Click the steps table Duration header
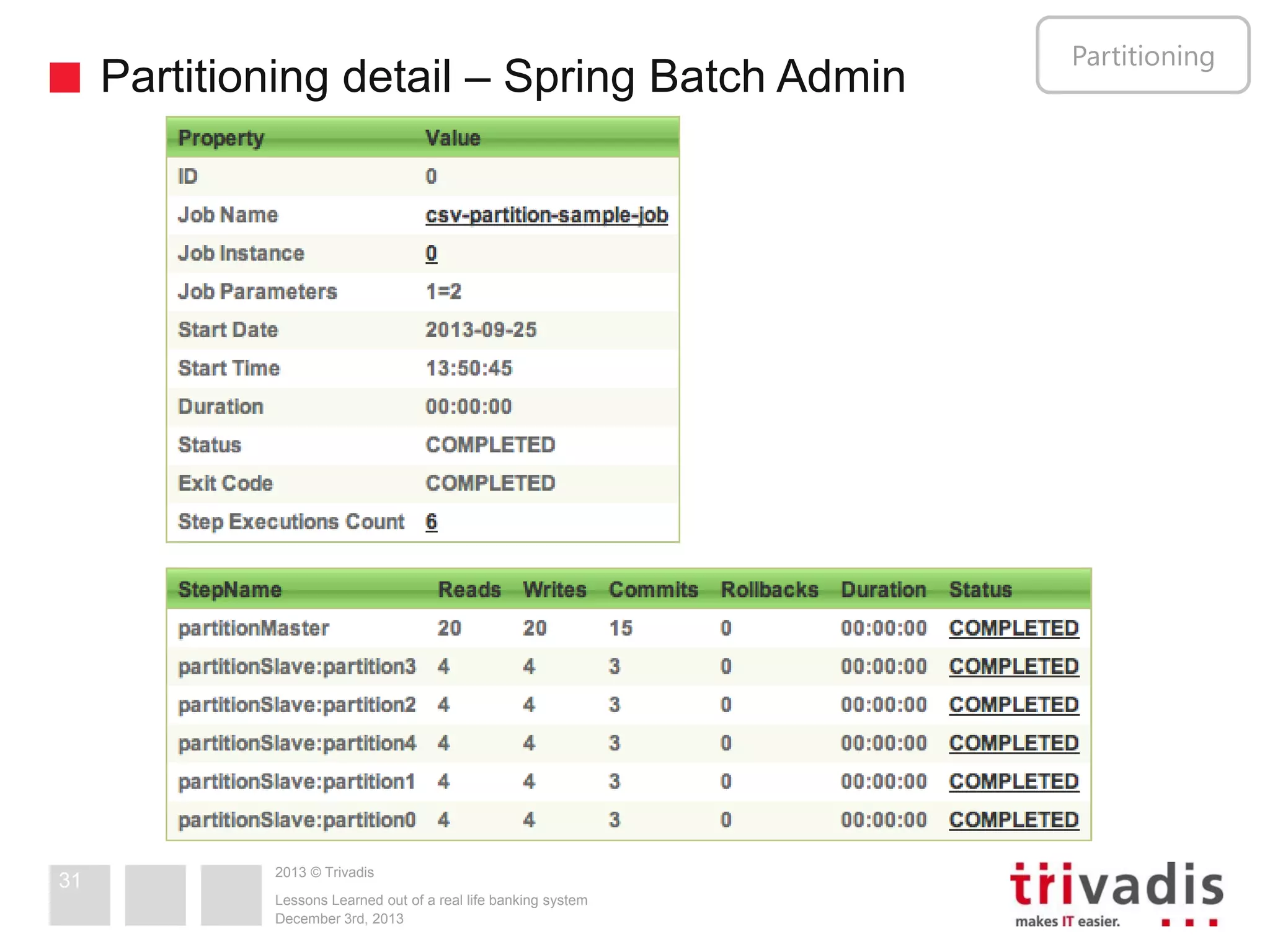 coord(883,589)
